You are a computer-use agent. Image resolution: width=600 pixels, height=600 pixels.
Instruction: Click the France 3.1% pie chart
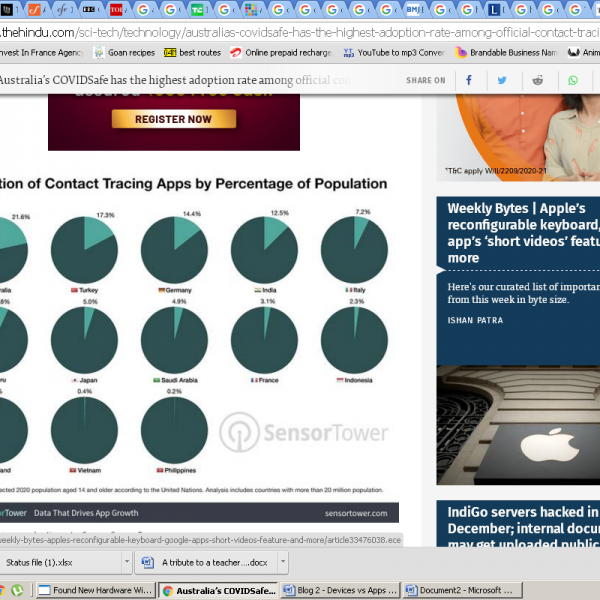coord(264,340)
